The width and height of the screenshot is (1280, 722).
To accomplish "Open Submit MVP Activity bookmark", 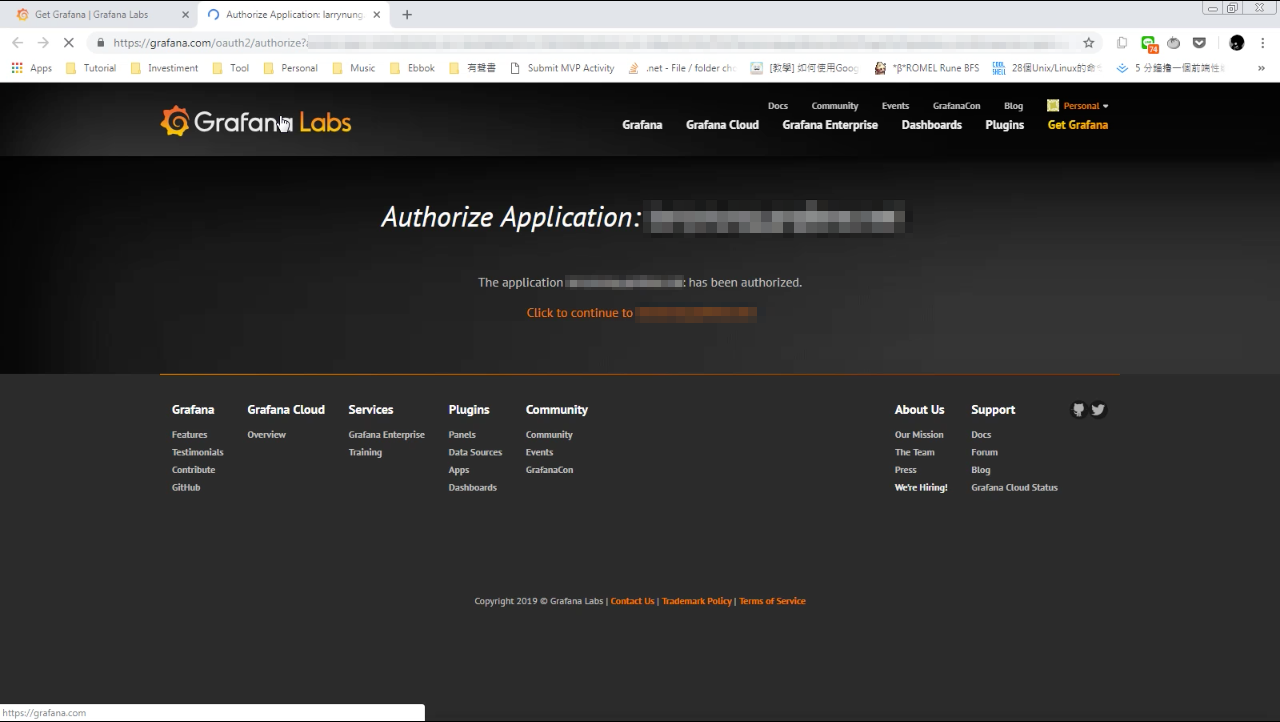I will [x=562, y=68].
